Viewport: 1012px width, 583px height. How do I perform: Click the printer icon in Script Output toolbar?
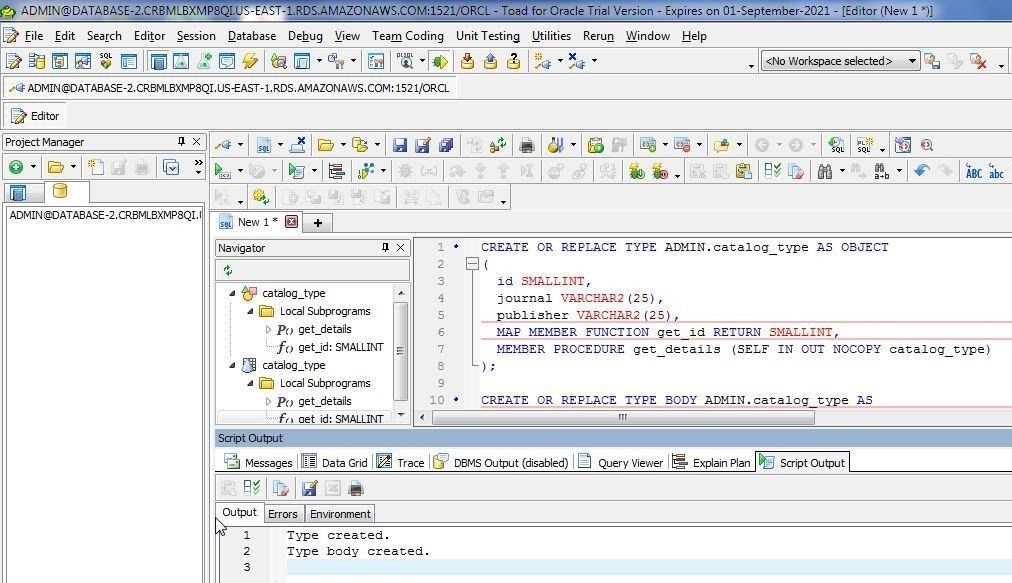(x=356, y=489)
